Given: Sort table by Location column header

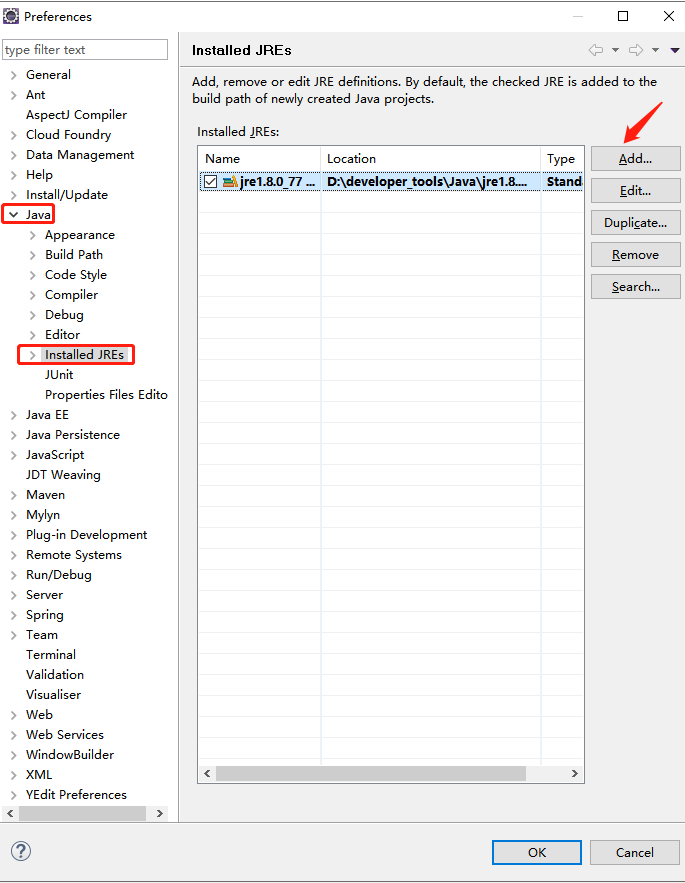Looking at the screenshot, I should (430, 159).
